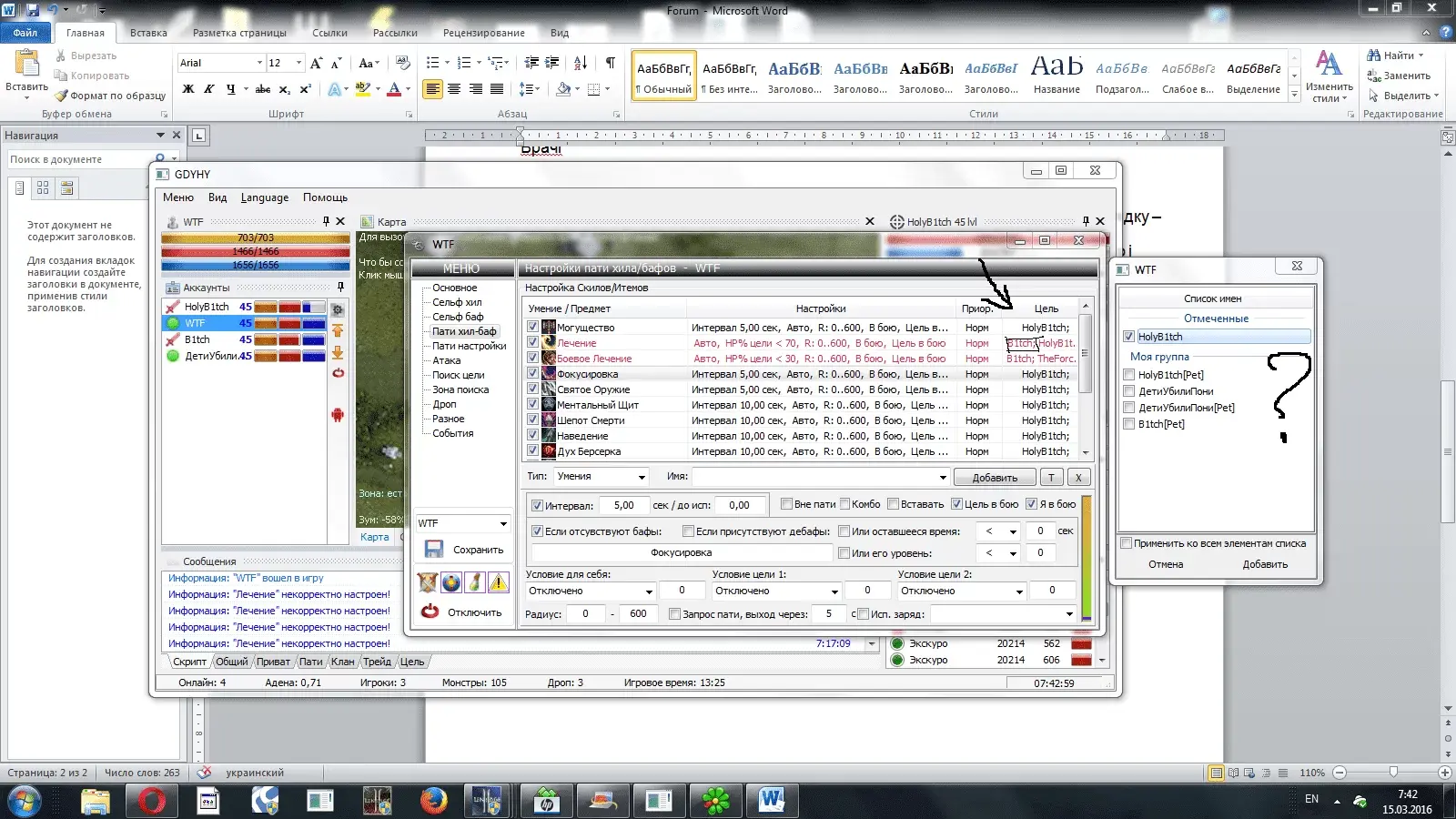Check Применить ко всем элементам списка
Viewport: 1456px width, 819px height.
pos(1127,543)
